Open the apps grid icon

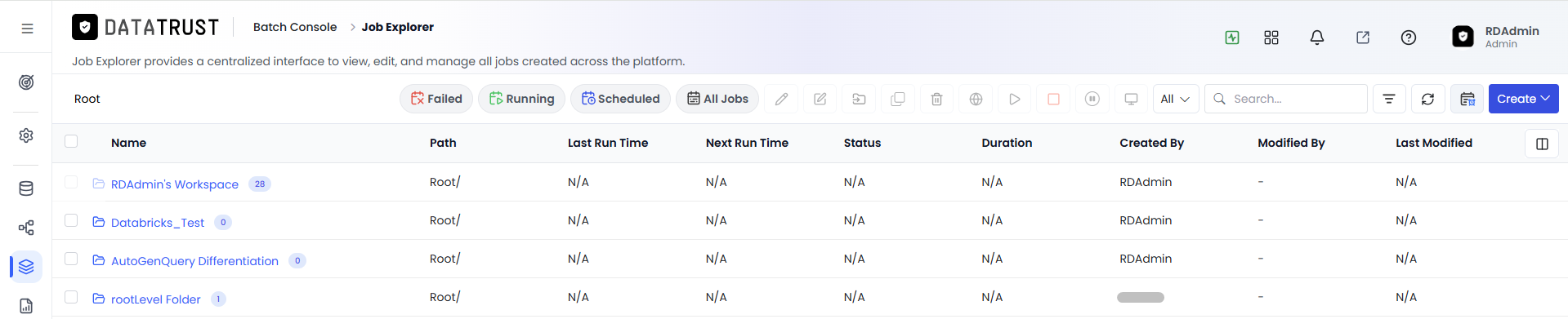point(1271,38)
